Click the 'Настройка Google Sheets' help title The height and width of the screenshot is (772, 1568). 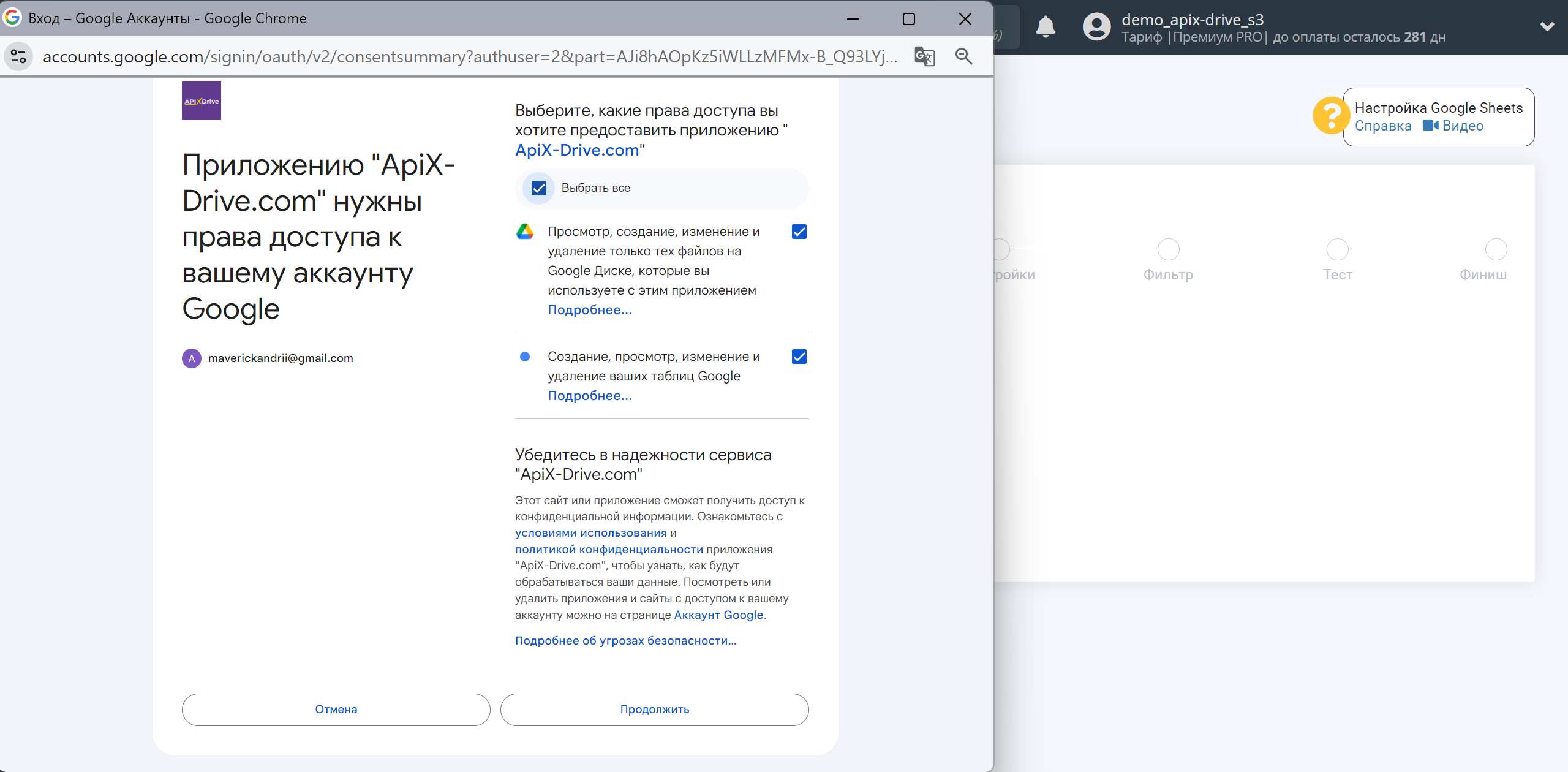click(x=1439, y=108)
